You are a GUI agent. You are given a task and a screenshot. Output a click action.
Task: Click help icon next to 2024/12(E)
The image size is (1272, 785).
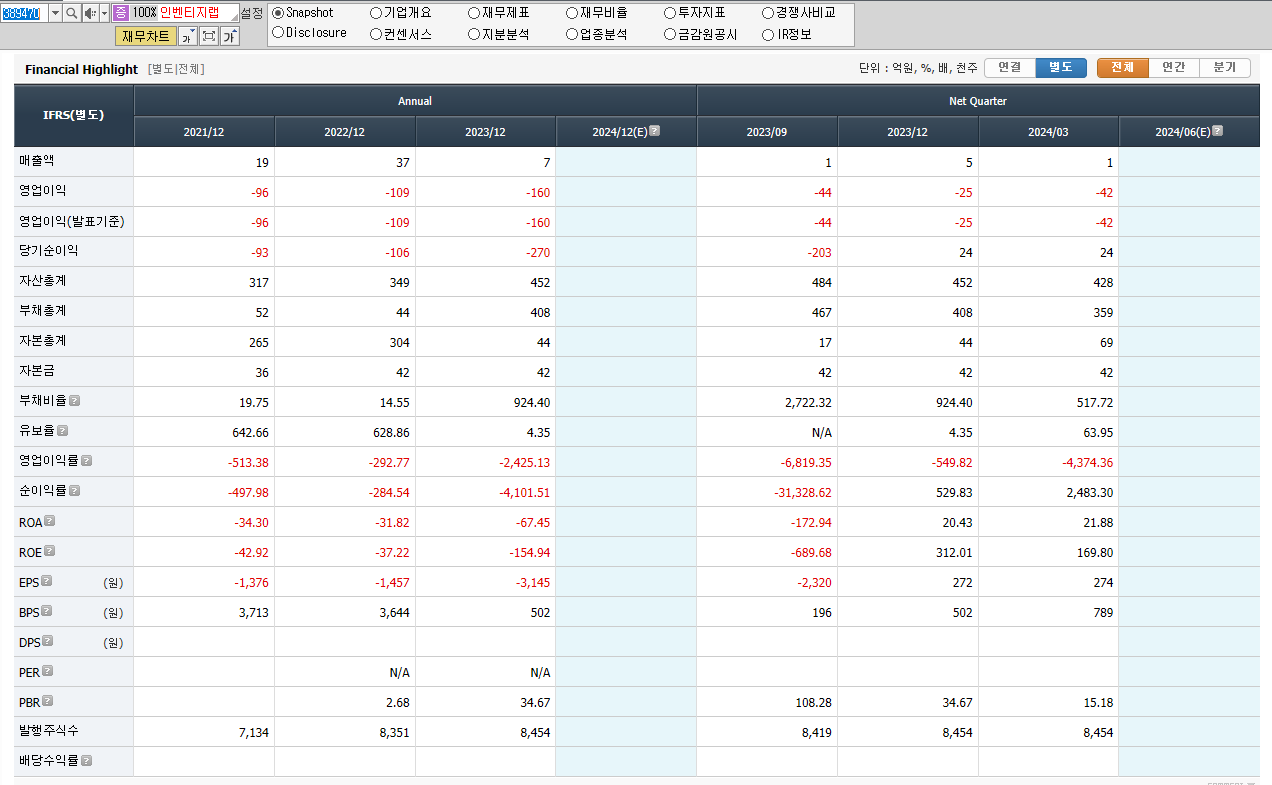point(654,131)
